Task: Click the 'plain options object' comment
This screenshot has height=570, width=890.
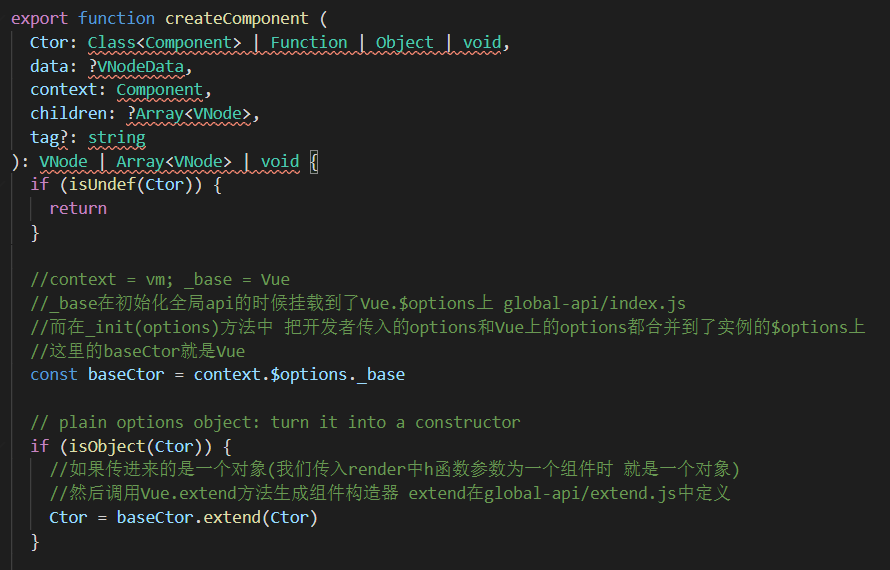Action: coord(275,422)
